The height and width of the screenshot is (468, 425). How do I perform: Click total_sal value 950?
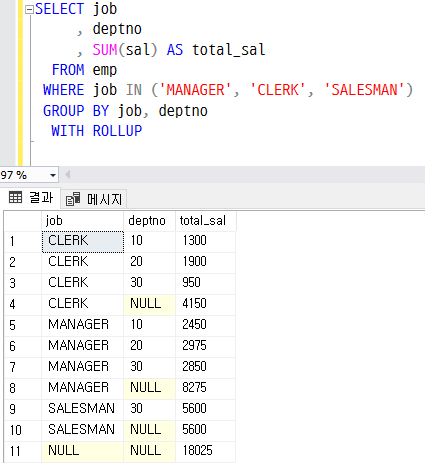(205, 283)
